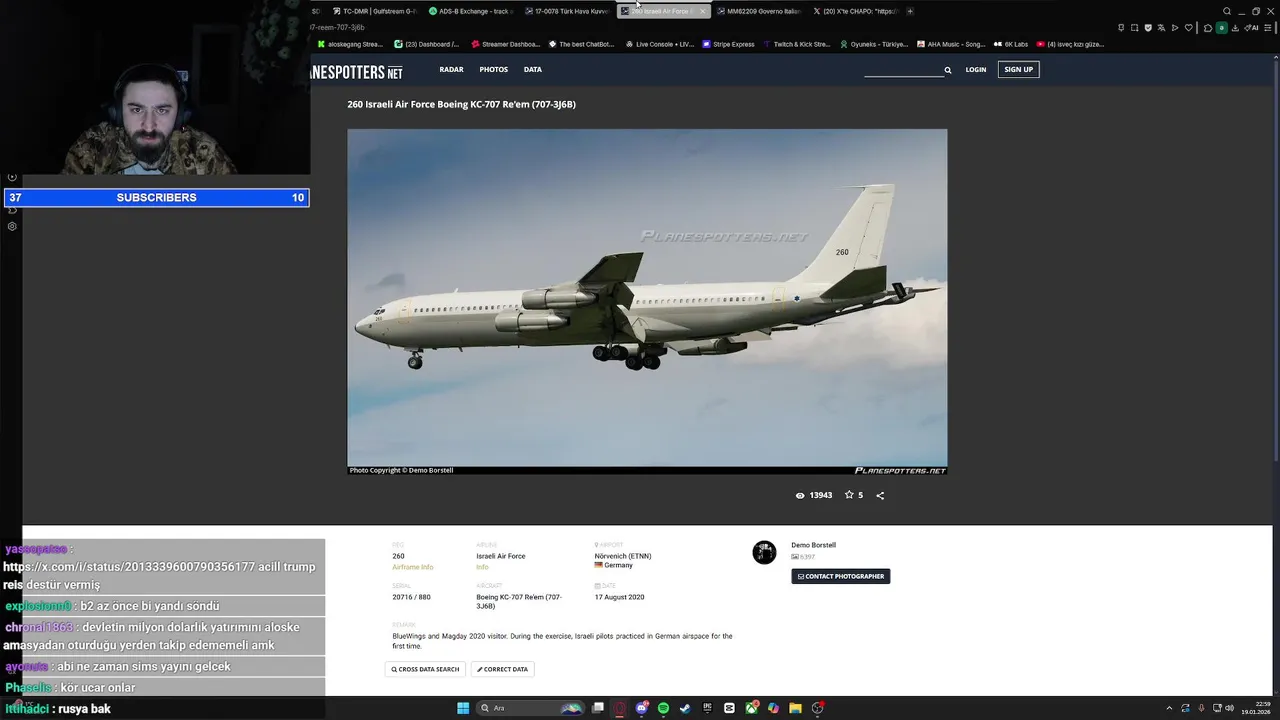Click the CONTACT PHOTOGRAPHER button
Viewport: 1280px width, 720px height.
pyautogui.click(x=840, y=576)
